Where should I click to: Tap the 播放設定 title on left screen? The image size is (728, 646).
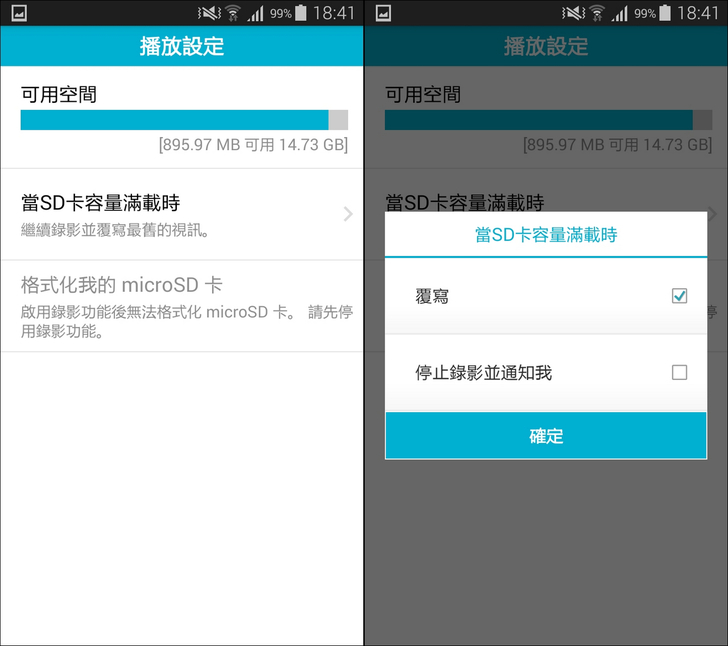pyautogui.click(x=182, y=46)
